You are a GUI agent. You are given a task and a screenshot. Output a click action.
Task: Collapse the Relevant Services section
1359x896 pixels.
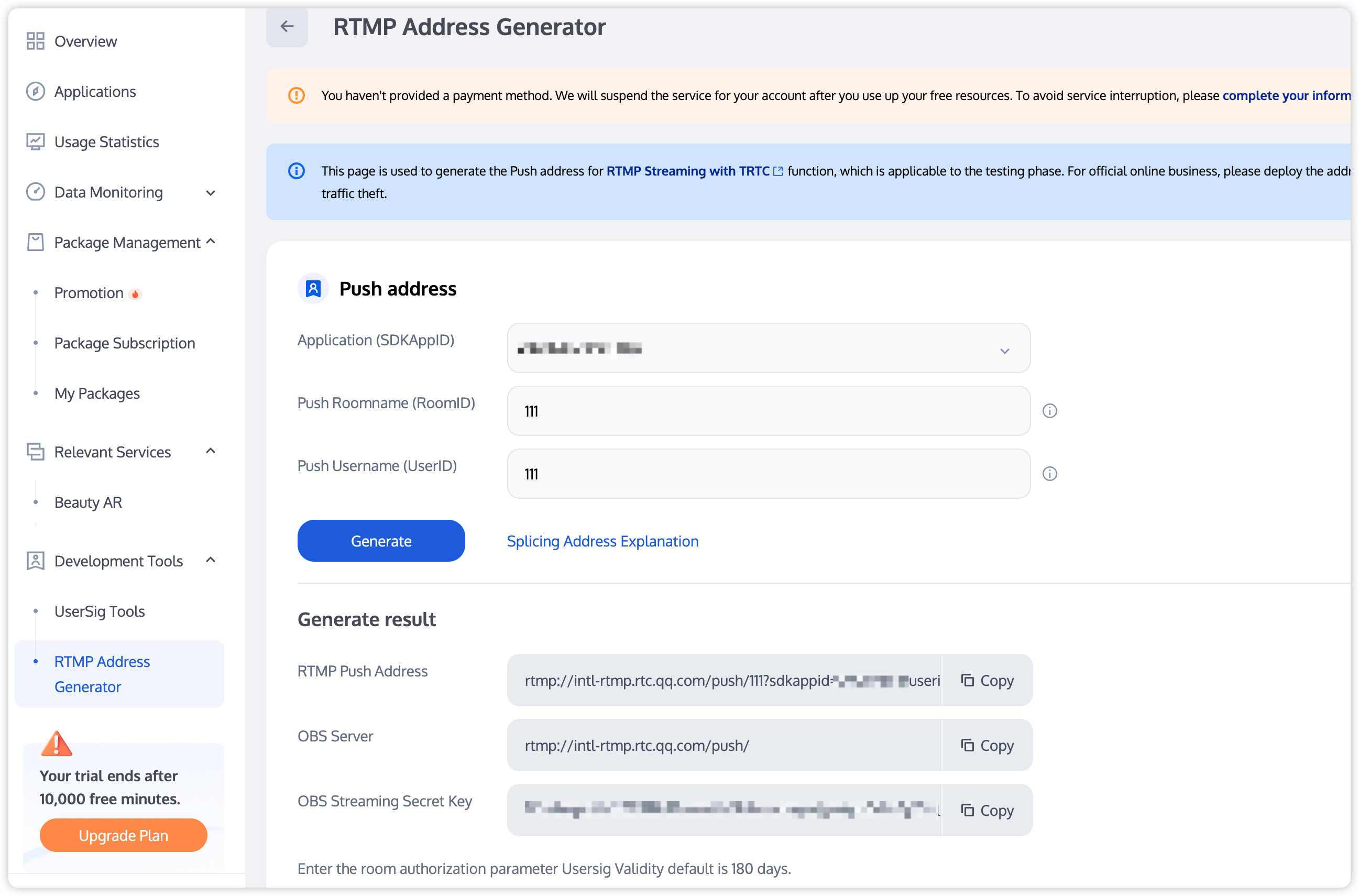(210, 452)
